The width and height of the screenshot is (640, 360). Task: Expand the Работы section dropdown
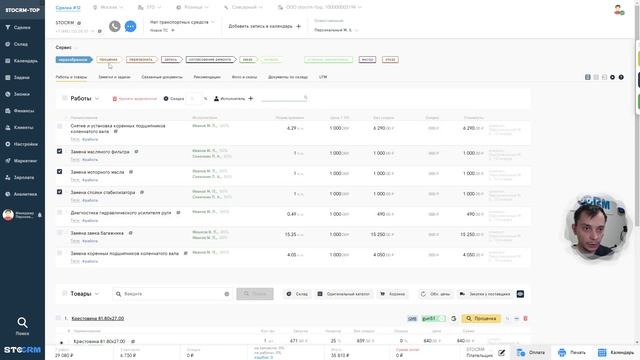click(x=97, y=98)
